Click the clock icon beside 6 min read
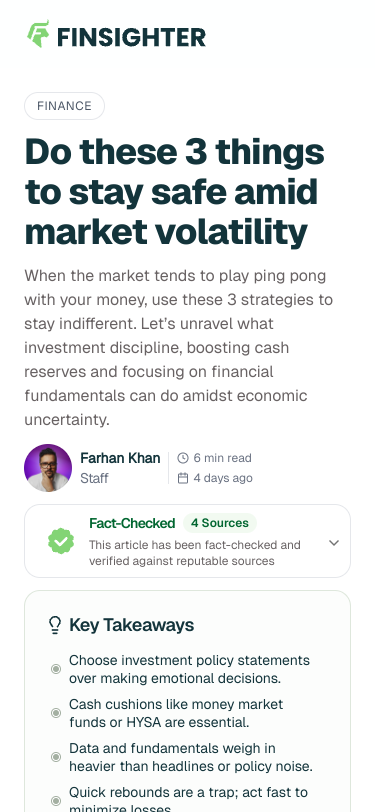 pyautogui.click(x=183, y=458)
